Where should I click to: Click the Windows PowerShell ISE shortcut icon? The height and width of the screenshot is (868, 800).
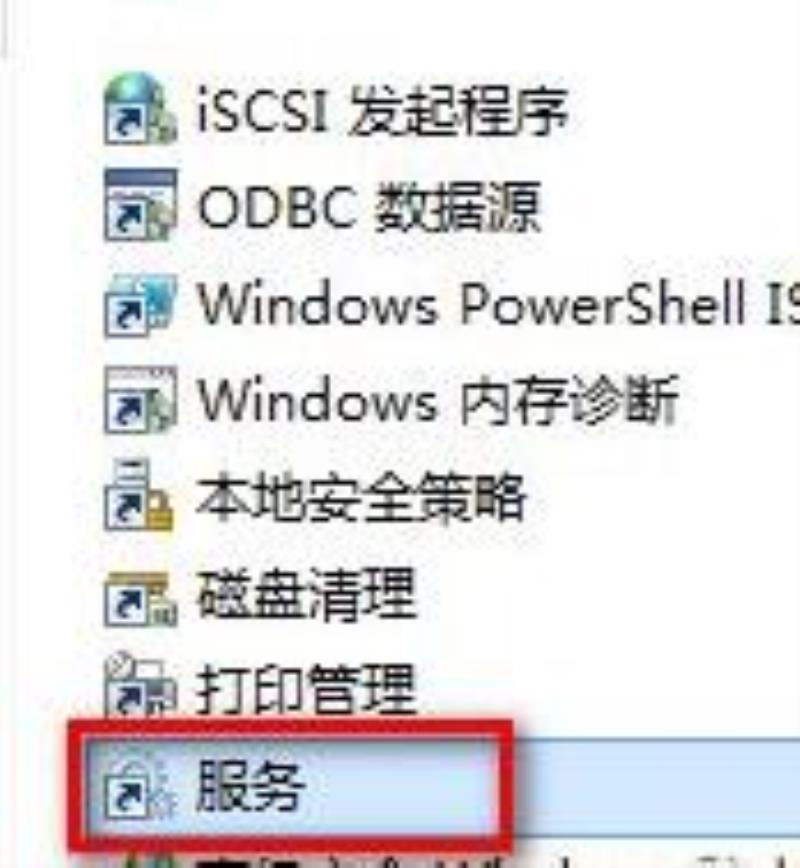pyautogui.click(x=141, y=304)
